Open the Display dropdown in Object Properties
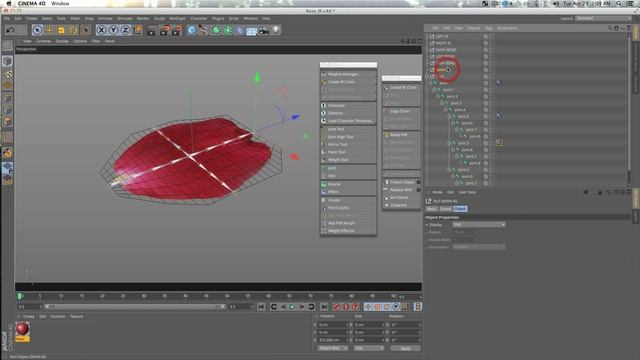Screen dimensions: 640x360 [x=479, y=224]
